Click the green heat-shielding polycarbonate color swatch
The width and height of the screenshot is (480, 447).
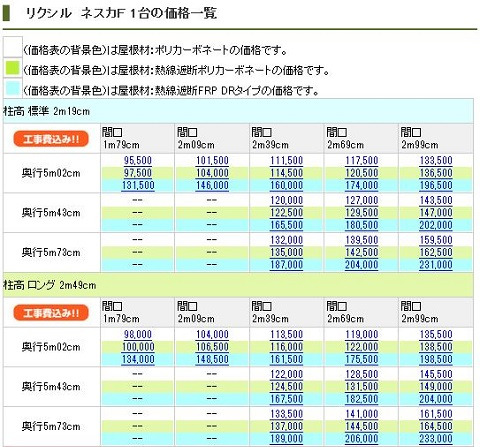tap(13, 68)
